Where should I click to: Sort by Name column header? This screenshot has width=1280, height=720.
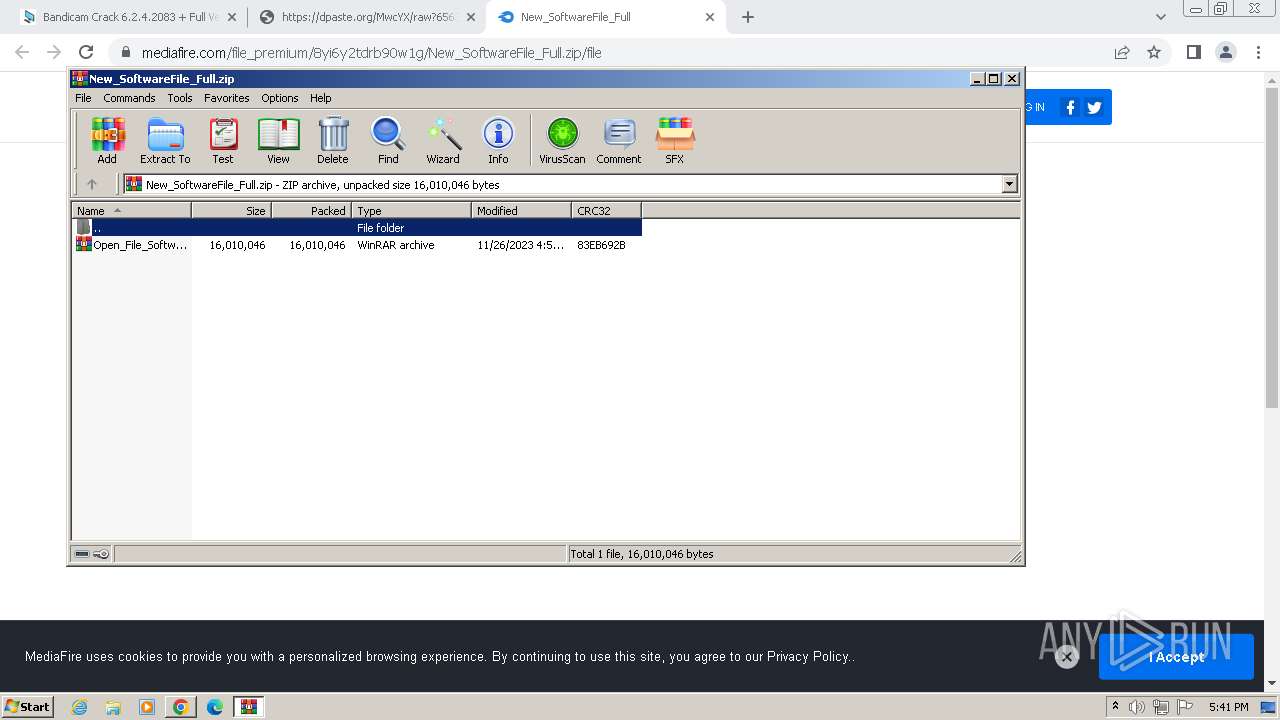click(x=131, y=211)
